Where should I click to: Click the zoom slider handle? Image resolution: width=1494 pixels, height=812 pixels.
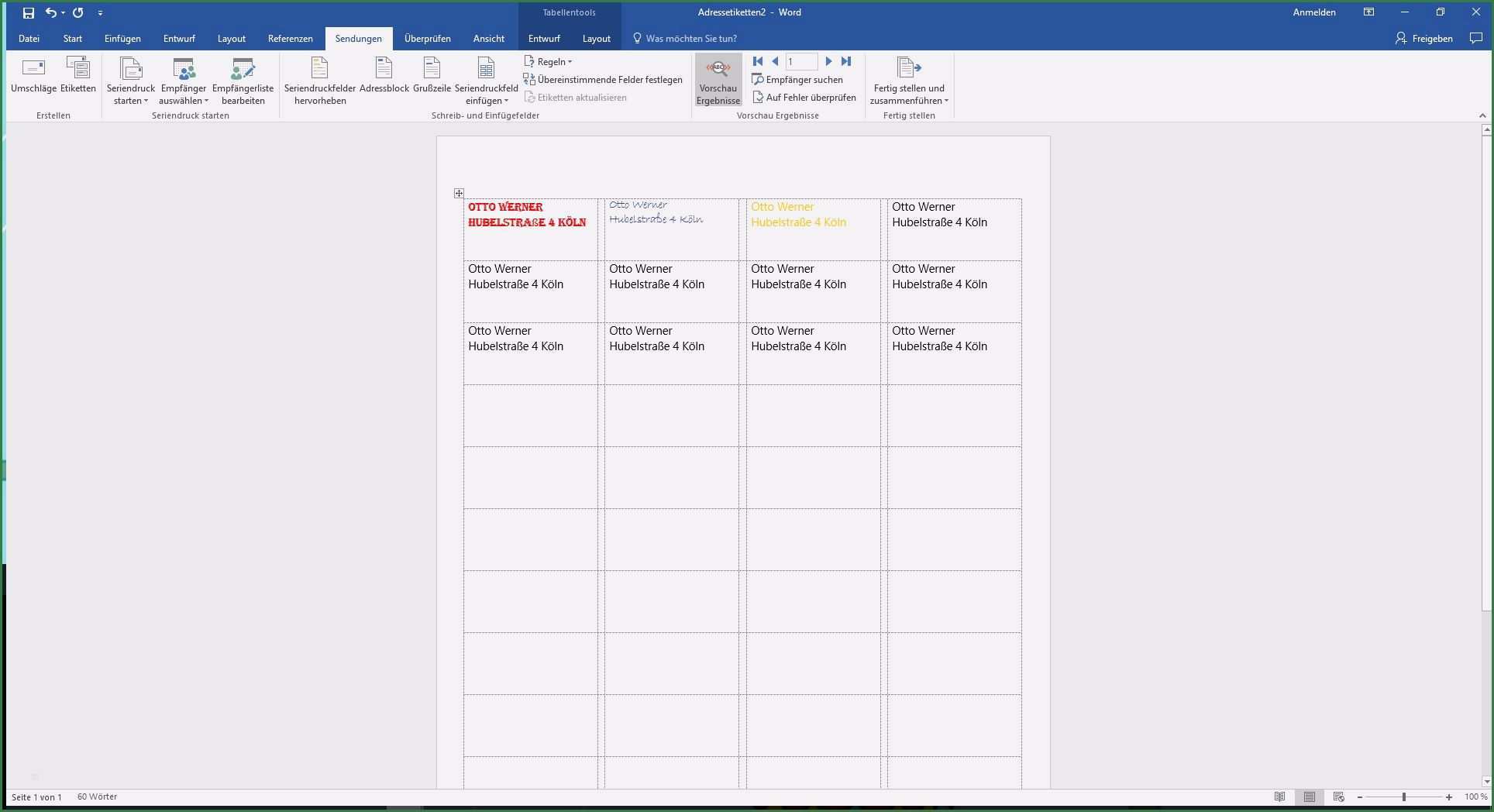(x=1403, y=797)
